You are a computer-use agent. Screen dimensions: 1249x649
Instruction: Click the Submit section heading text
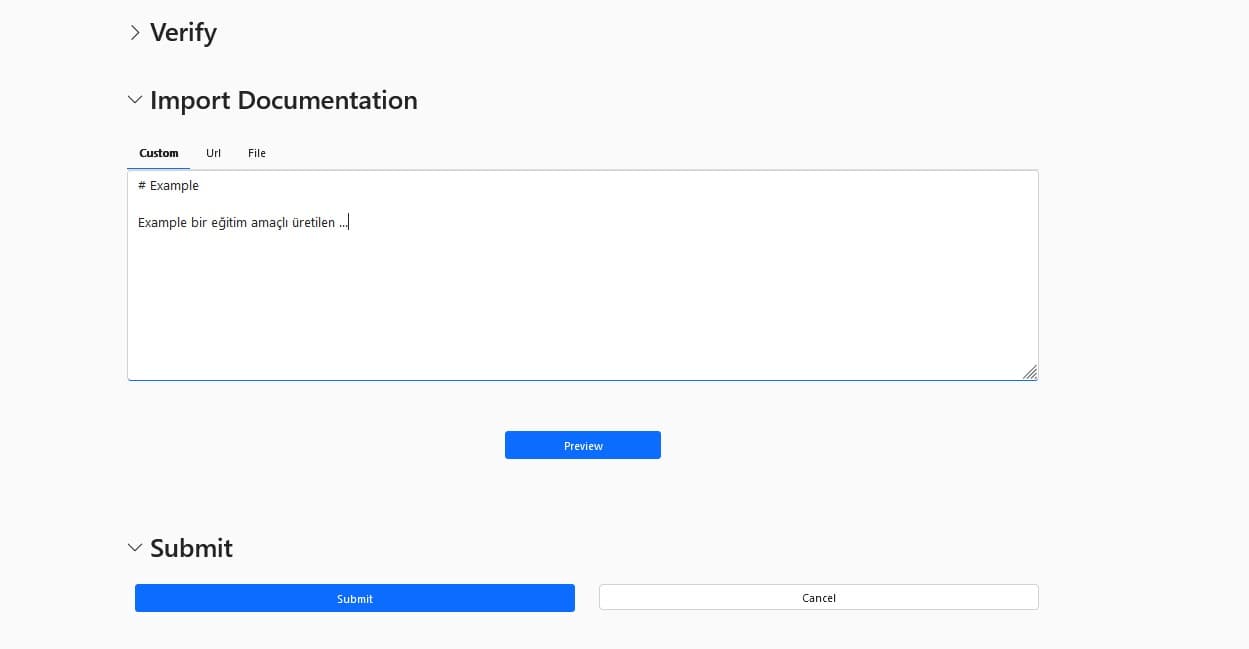[x=191, y=548]
